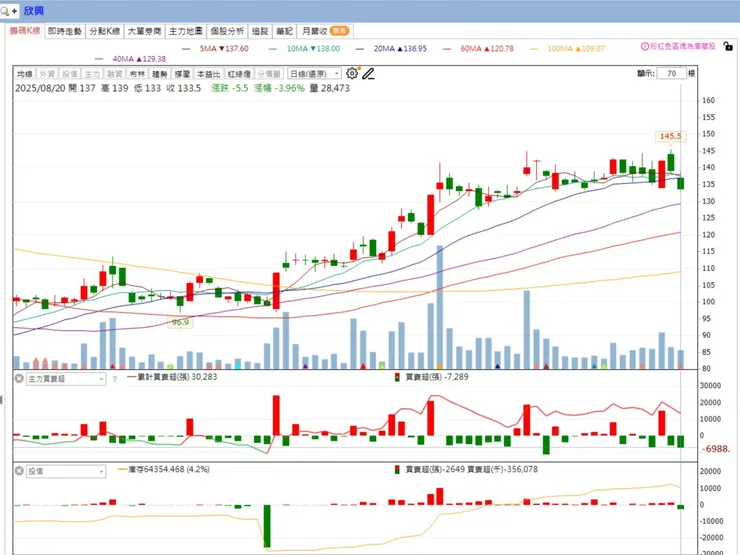This screenshot has width=740, height=555.
Task: Open the 主力買賣超 indicator dropdown
Action: pos(66,379)
